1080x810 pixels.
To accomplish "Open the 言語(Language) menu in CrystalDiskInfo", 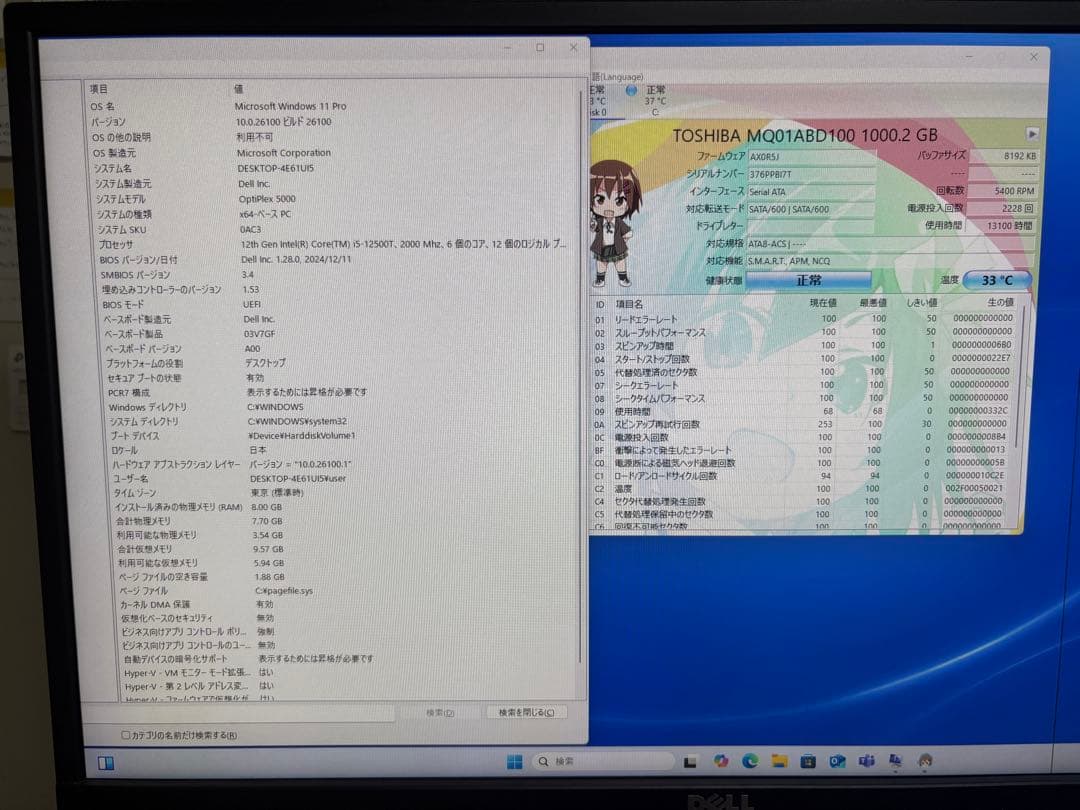I will [615, 76].
